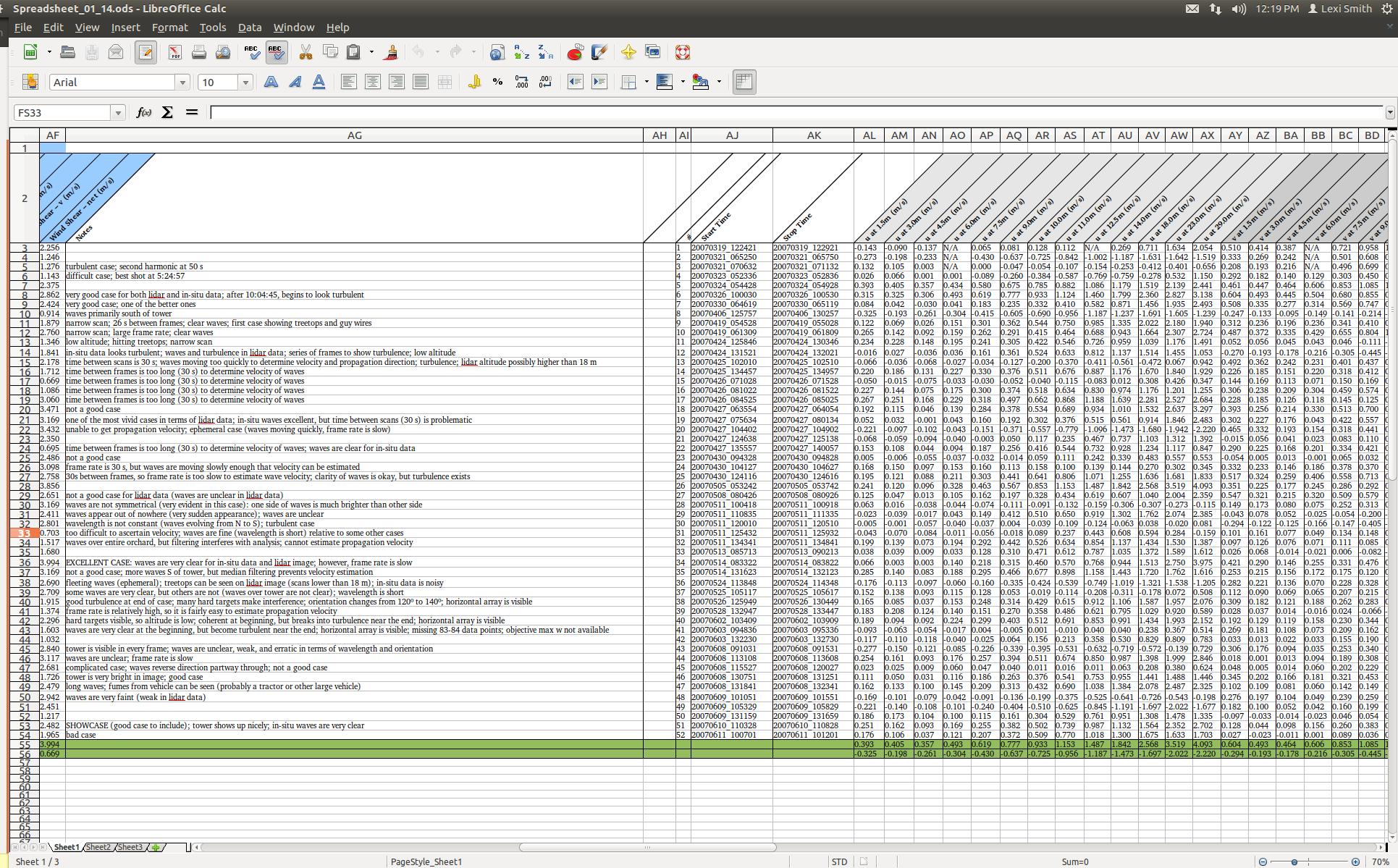Insert a Hyperlink

pos(497,52)
